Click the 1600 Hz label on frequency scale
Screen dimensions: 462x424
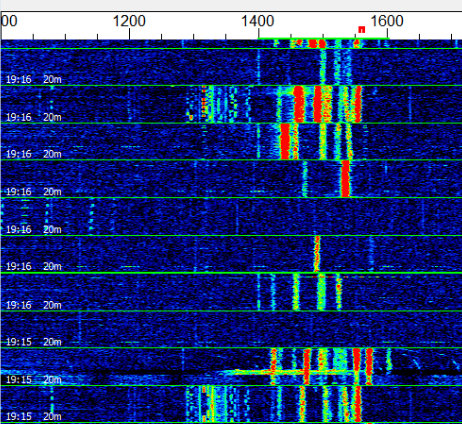[x=387, y=22]
